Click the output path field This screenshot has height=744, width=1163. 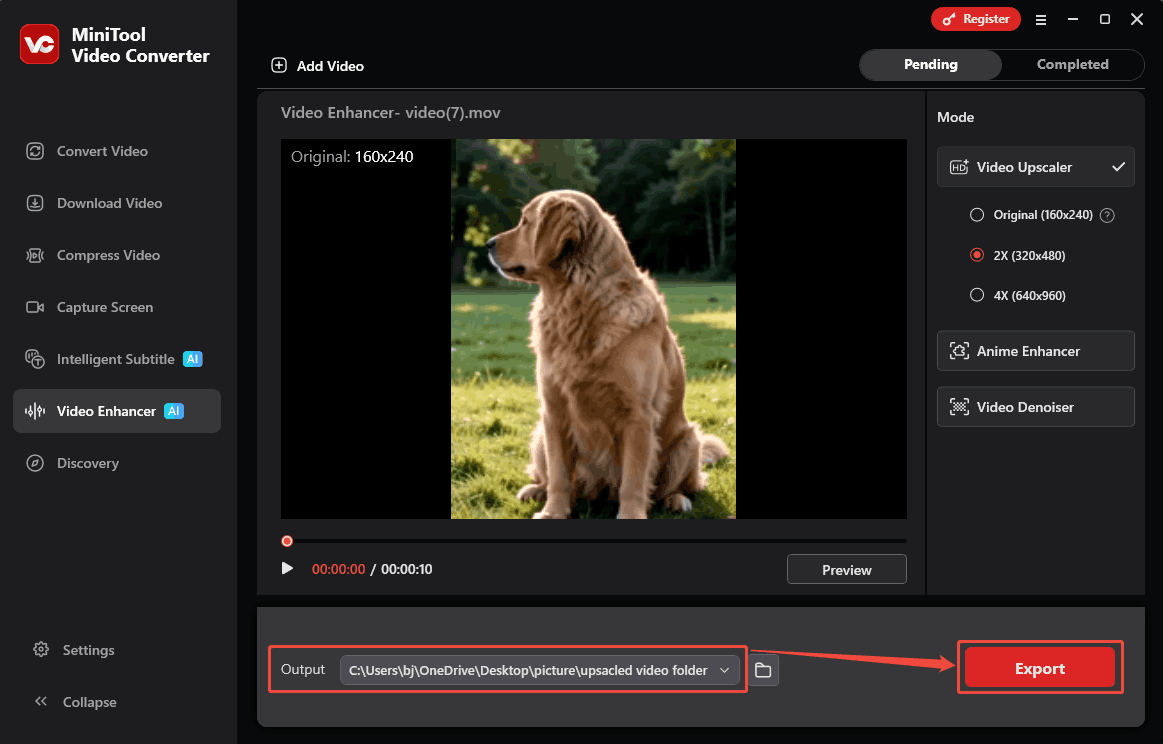530,670
